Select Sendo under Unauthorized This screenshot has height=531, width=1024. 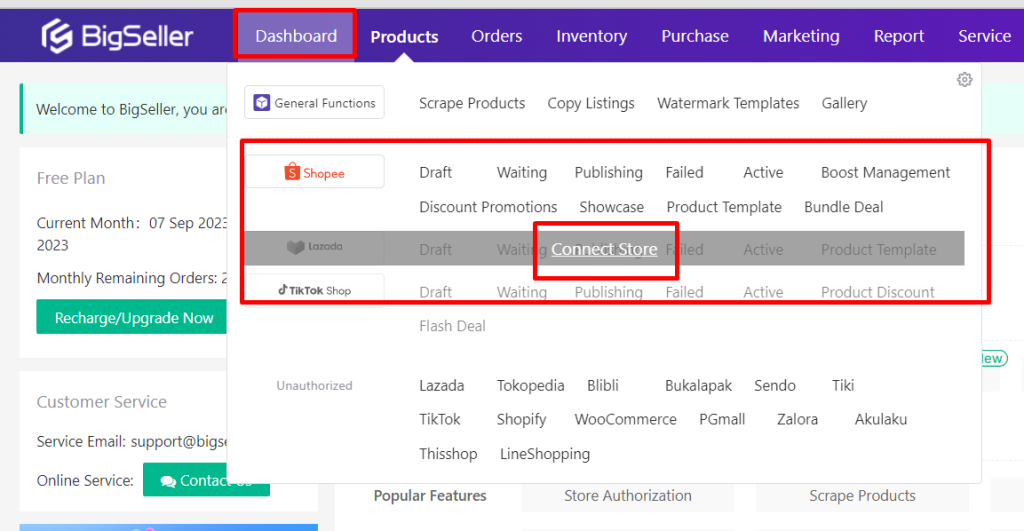[775, 385]
